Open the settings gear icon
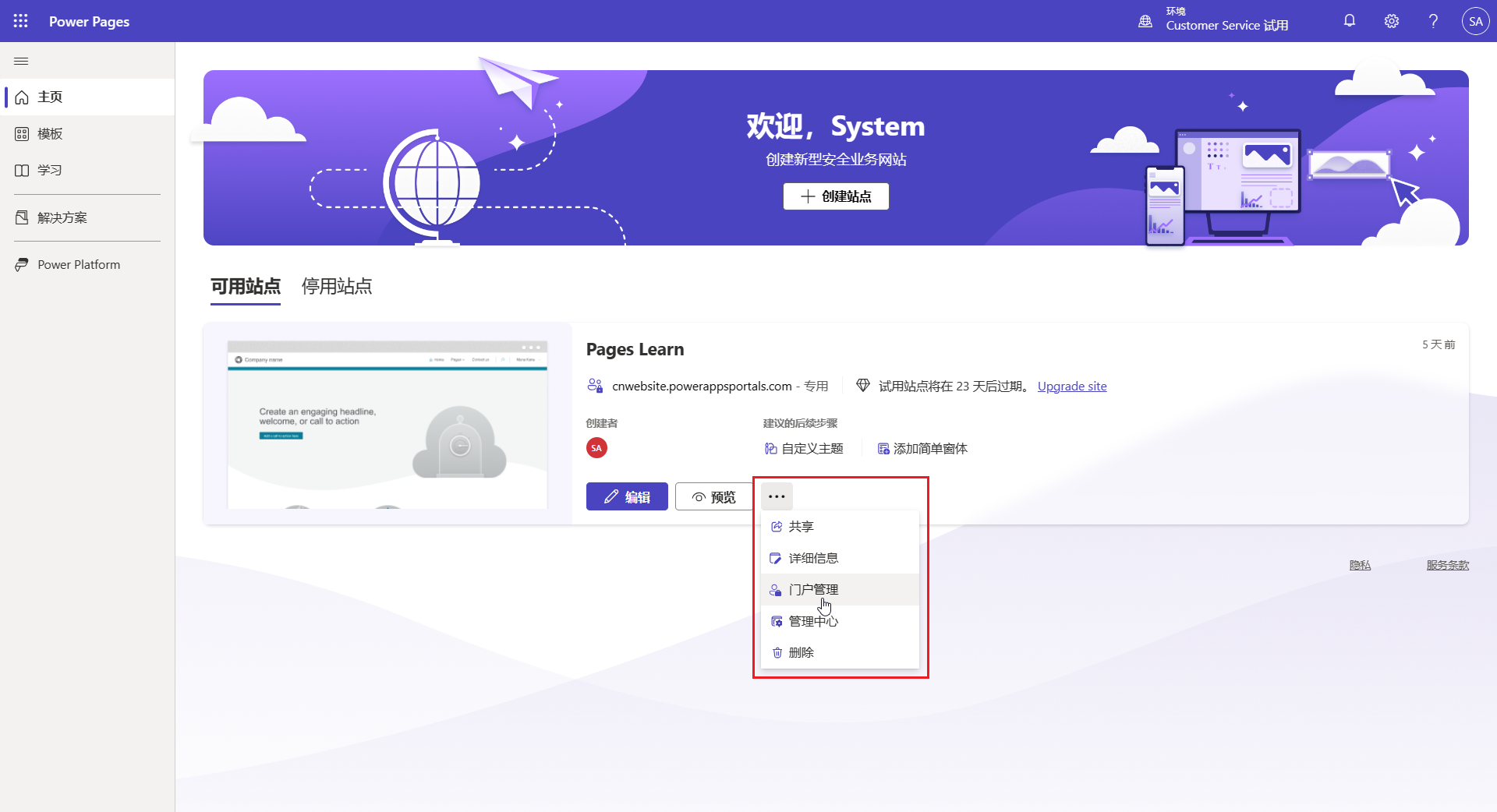 pos(1392,21)
